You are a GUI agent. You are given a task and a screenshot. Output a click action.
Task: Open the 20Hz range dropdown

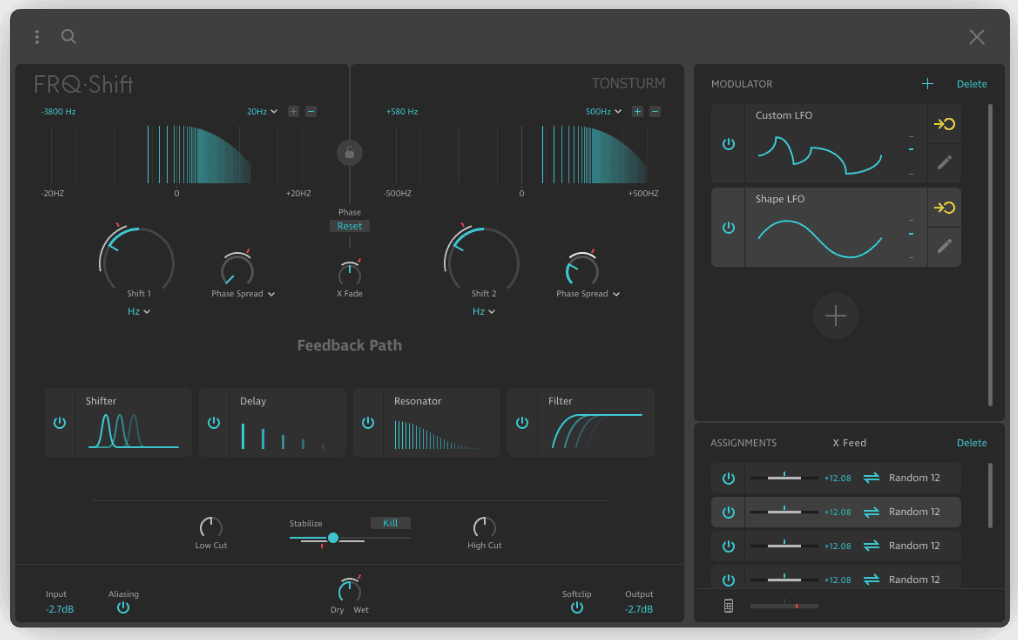tap(262, 112)
